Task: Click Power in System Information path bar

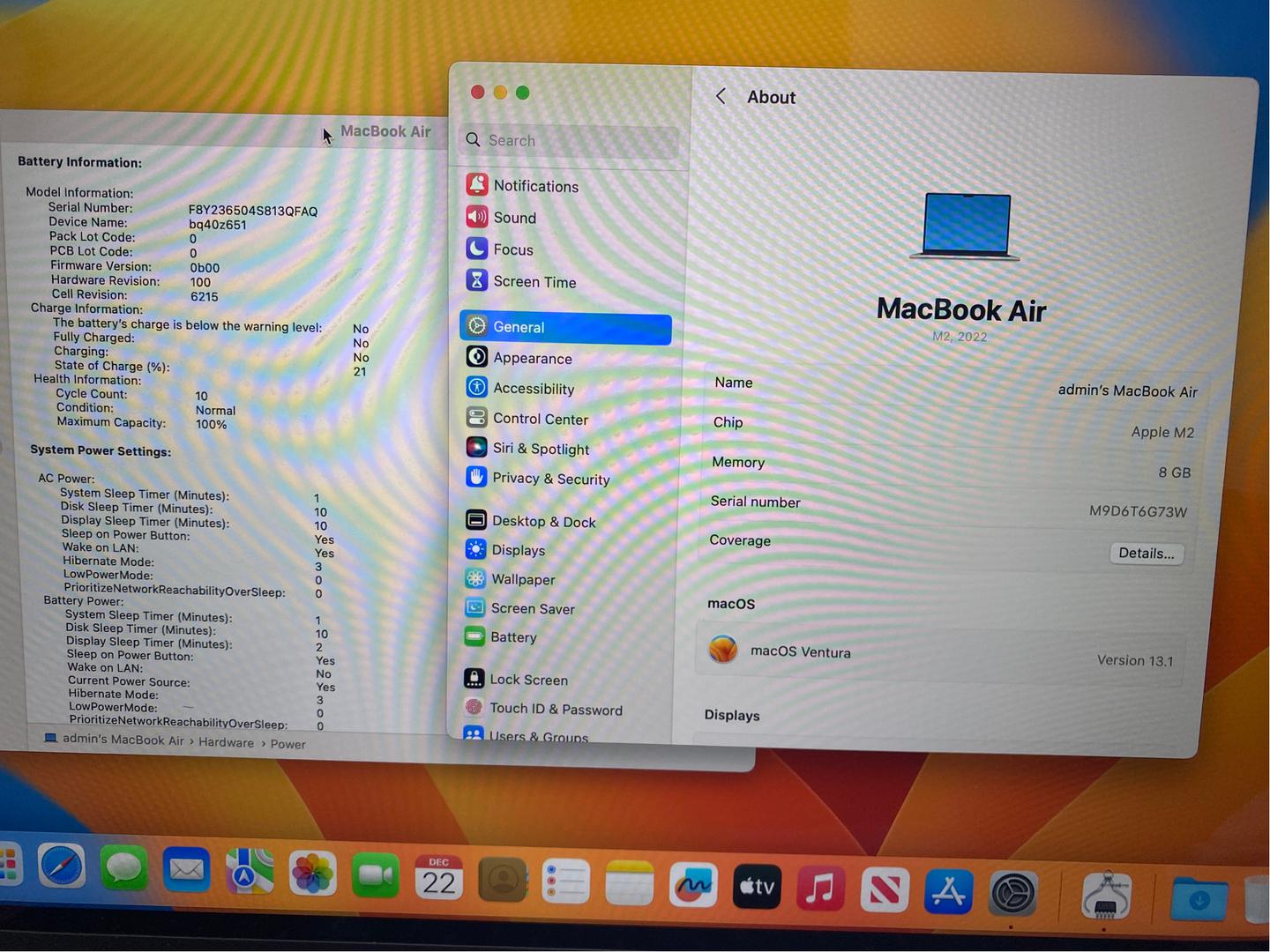Action: tap(288, 744)
